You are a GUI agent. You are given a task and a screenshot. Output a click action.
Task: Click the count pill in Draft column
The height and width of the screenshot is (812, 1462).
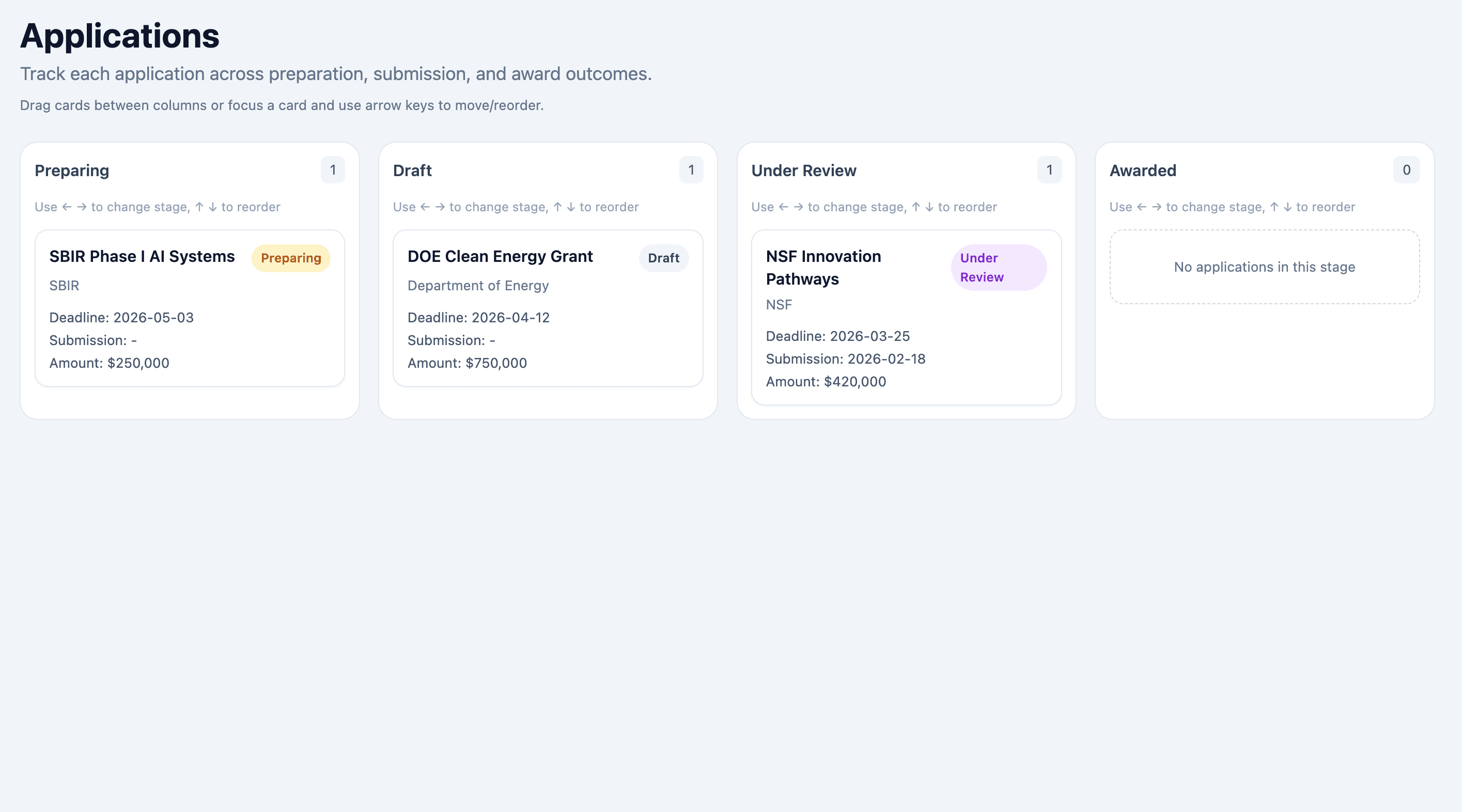tap(691, 169)
